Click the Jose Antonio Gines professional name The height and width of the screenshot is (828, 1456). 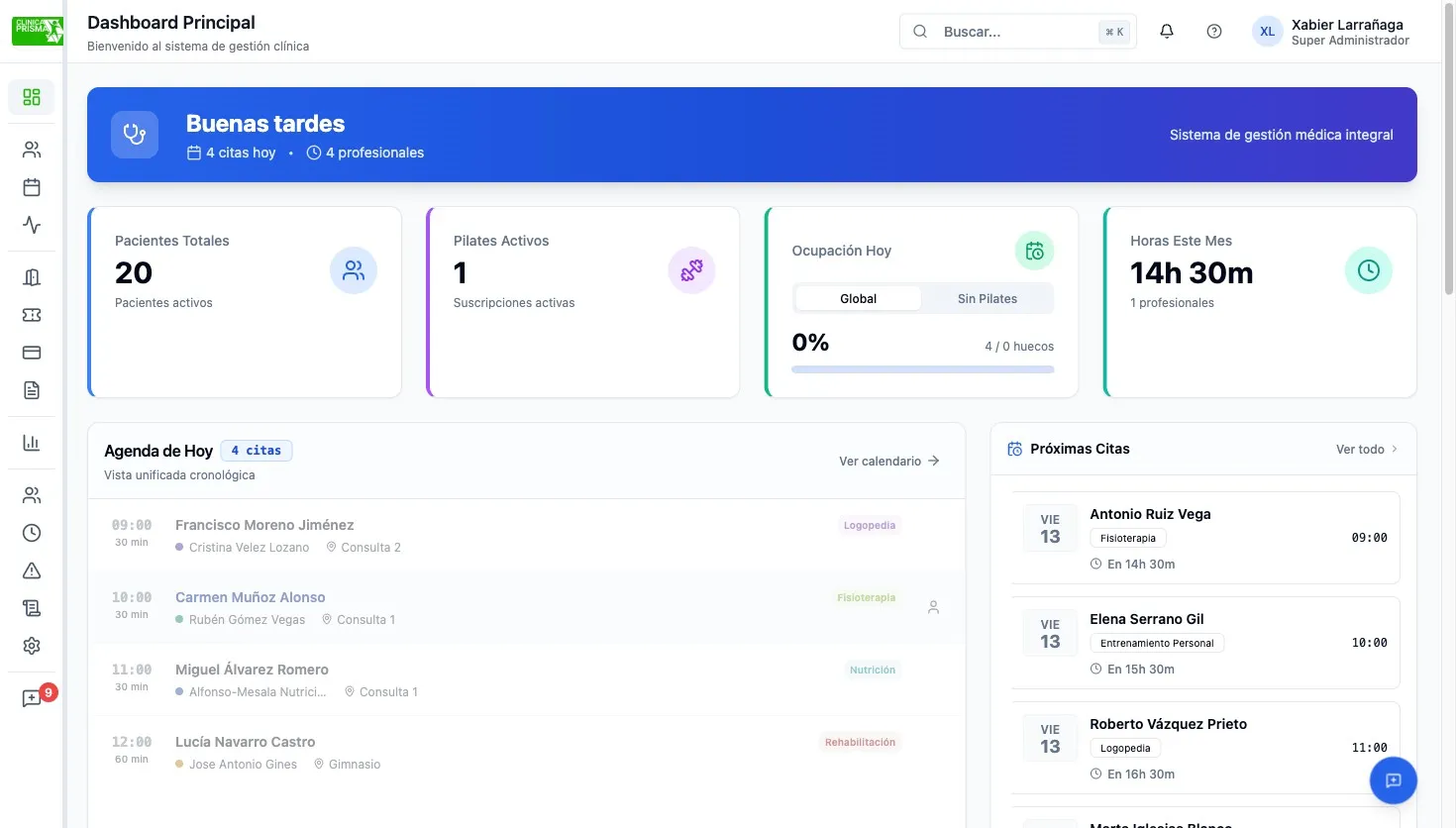point(243,765)
